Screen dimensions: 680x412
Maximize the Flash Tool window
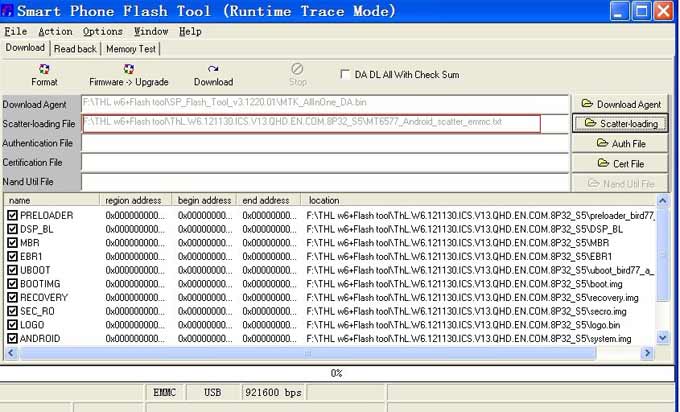click(x=641, y=11)
